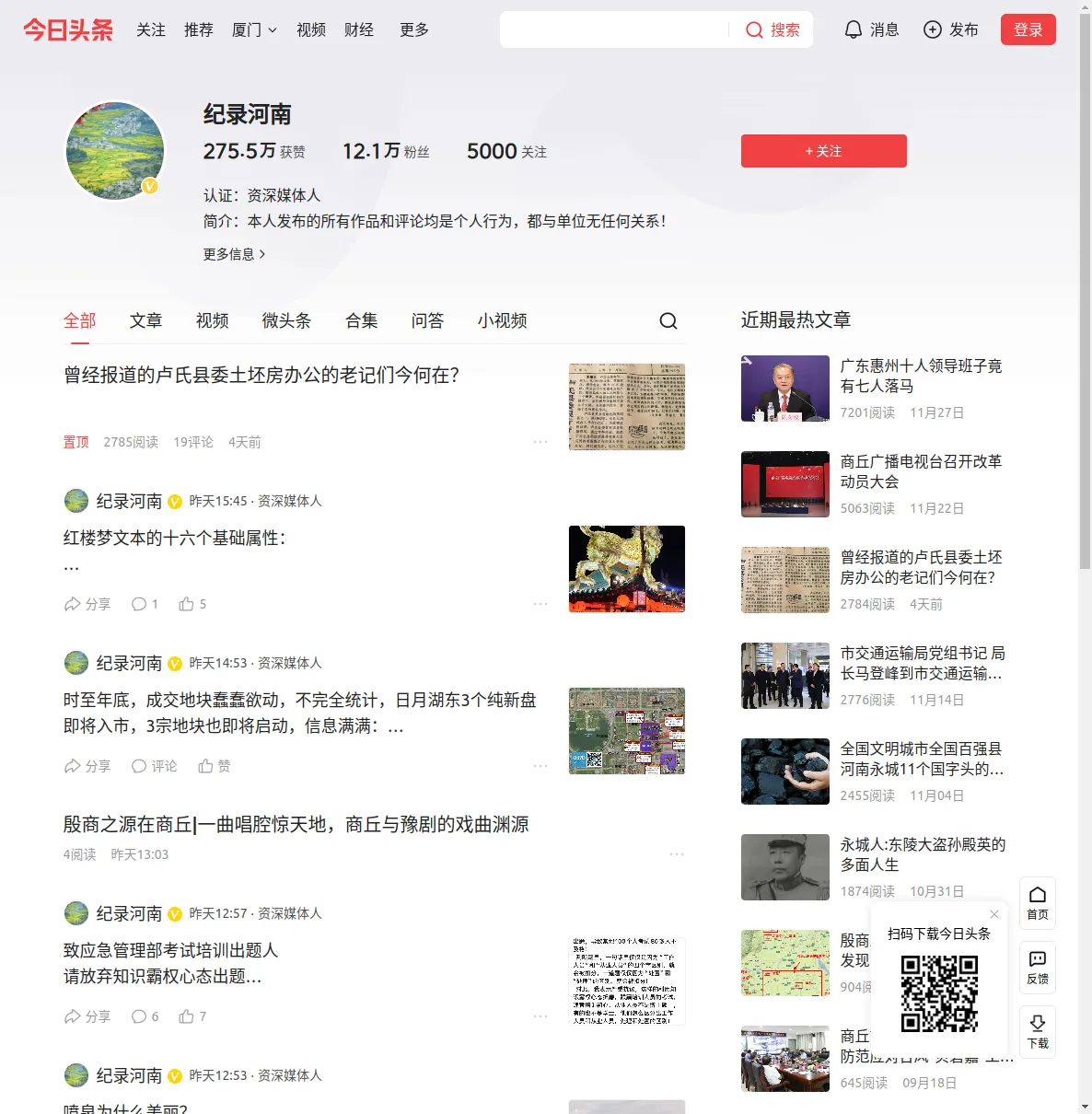Screen dimensions: 1092x1114
Task: Click into the top search input field
Action: coord(614,29)
